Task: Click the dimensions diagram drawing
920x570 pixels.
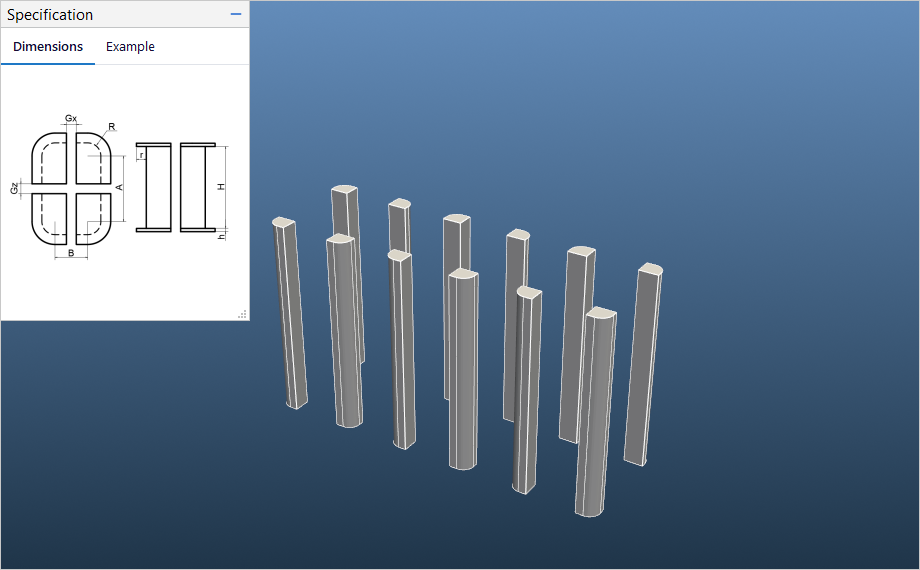Action: (x=120, y=187)
